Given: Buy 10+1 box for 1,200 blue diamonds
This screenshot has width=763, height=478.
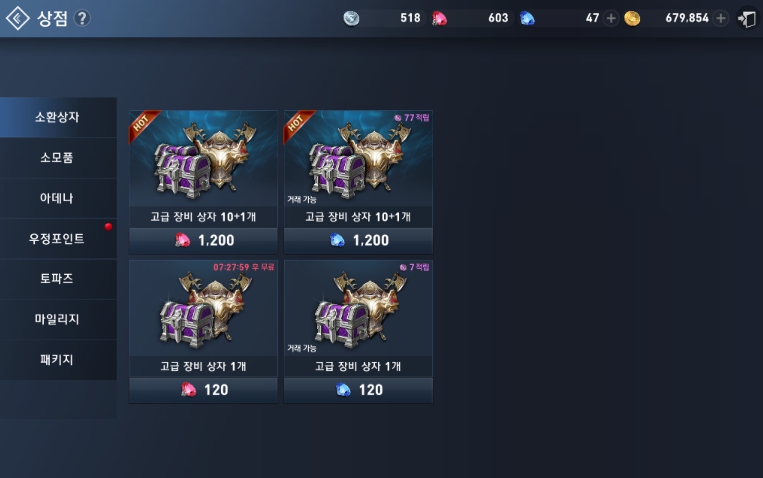Looking at the screenshot, I should click(358, 240).
